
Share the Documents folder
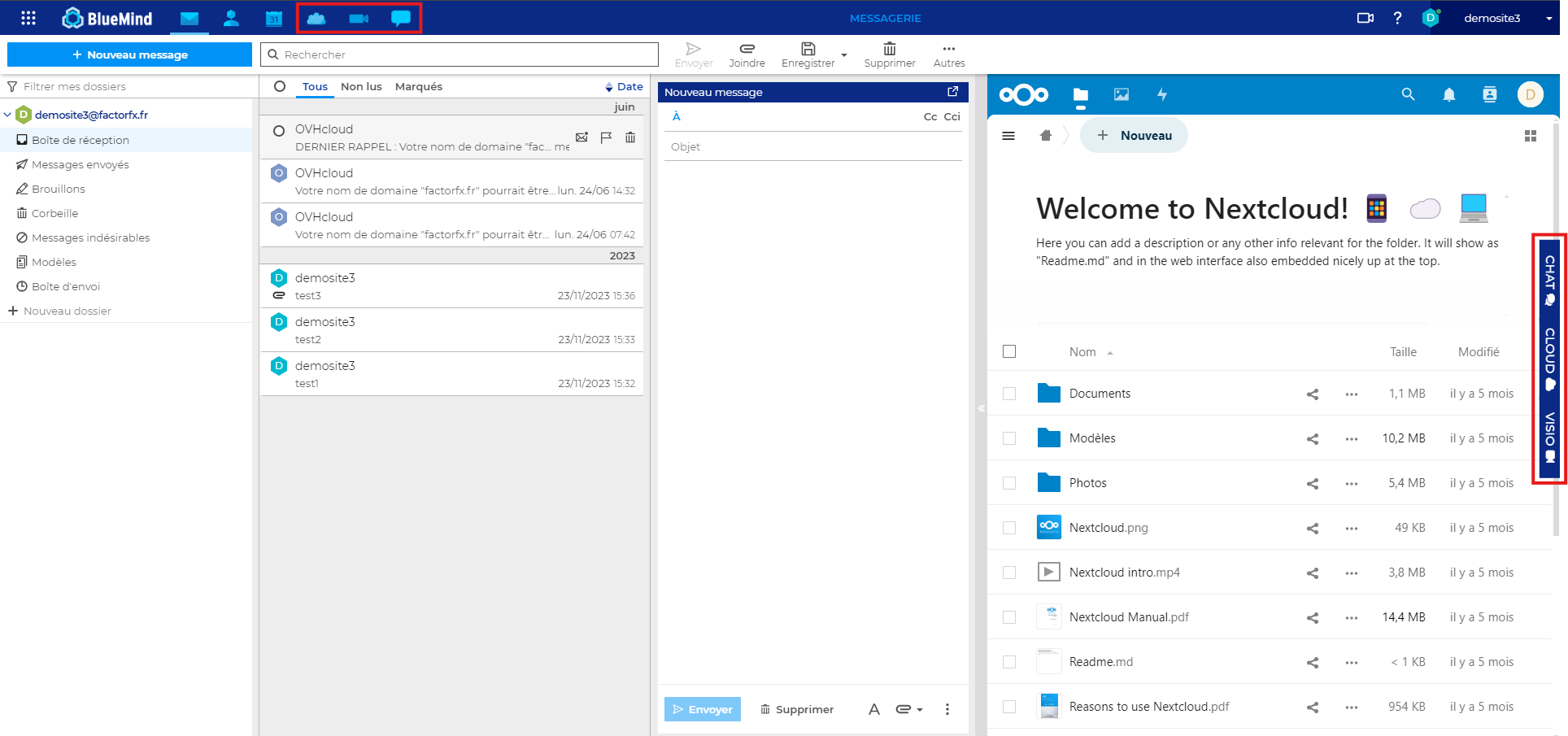coord(1312,394)
